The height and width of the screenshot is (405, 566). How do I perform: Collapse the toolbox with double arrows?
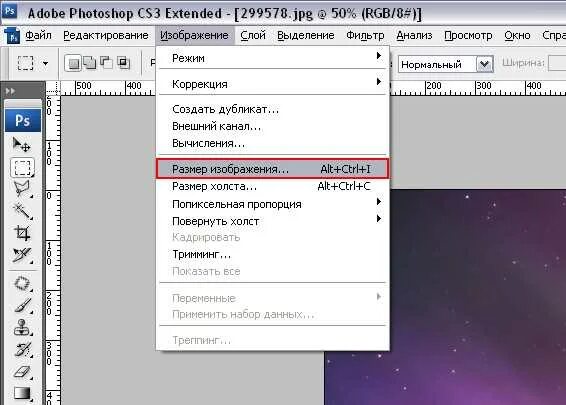(10, 91)
